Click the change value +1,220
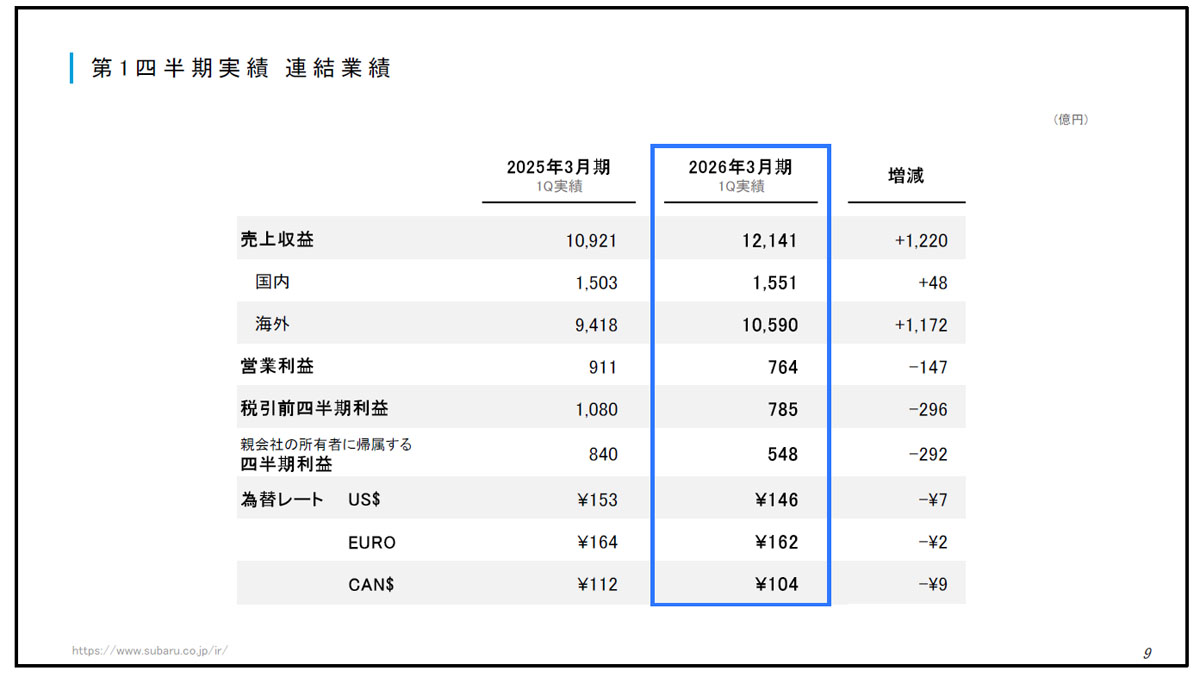Viewport: 1200px width, 677px height. coord(921,241)
